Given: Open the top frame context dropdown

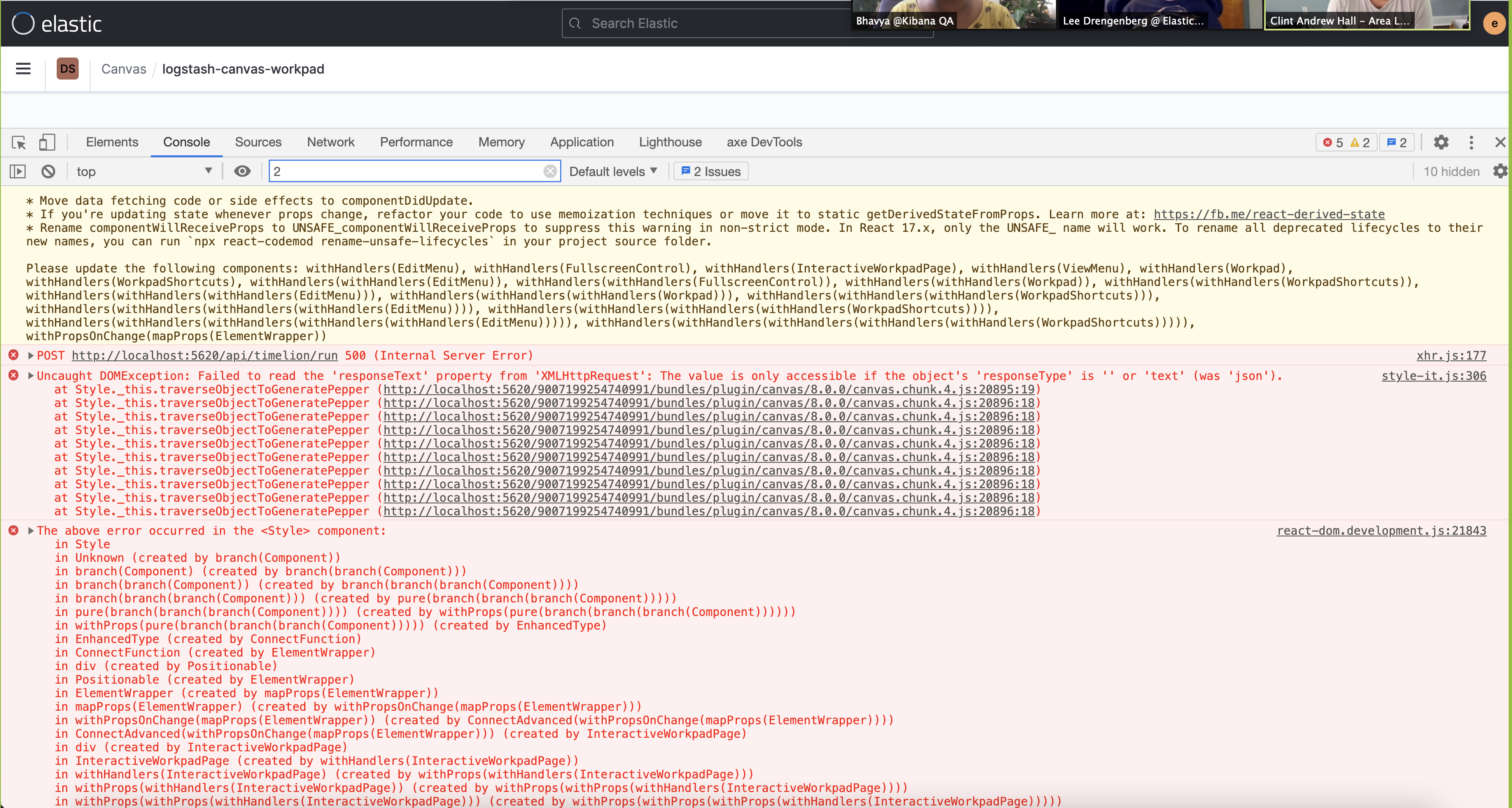Looking at the screenshot, I should pos(144,171).
